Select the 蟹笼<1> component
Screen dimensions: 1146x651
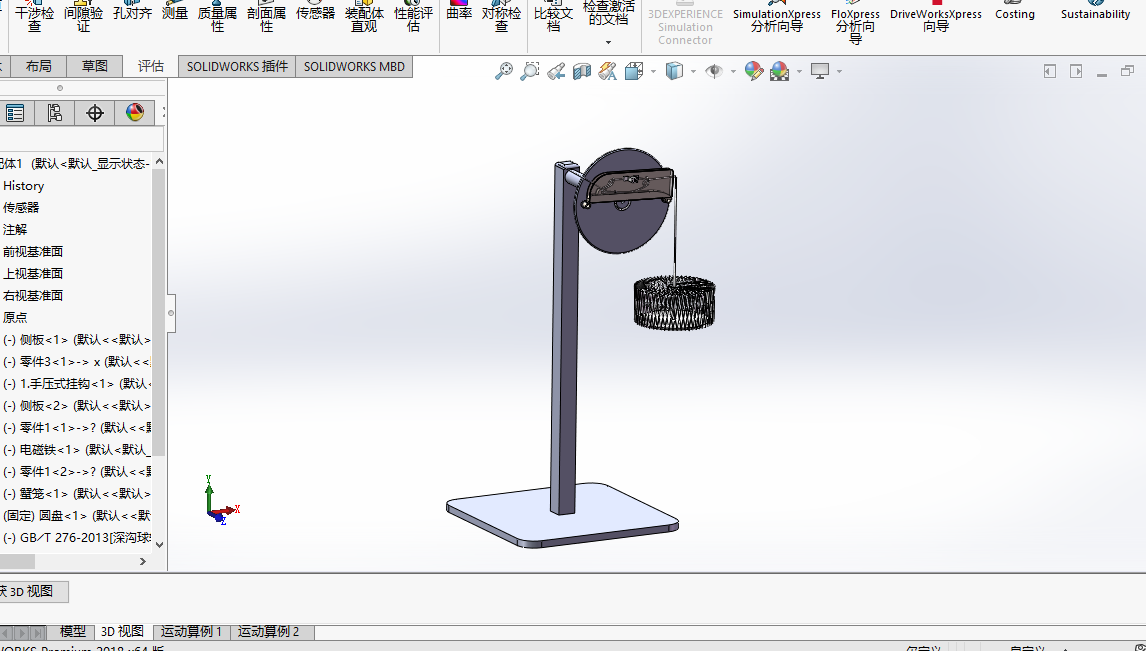[x=77, y=493]
